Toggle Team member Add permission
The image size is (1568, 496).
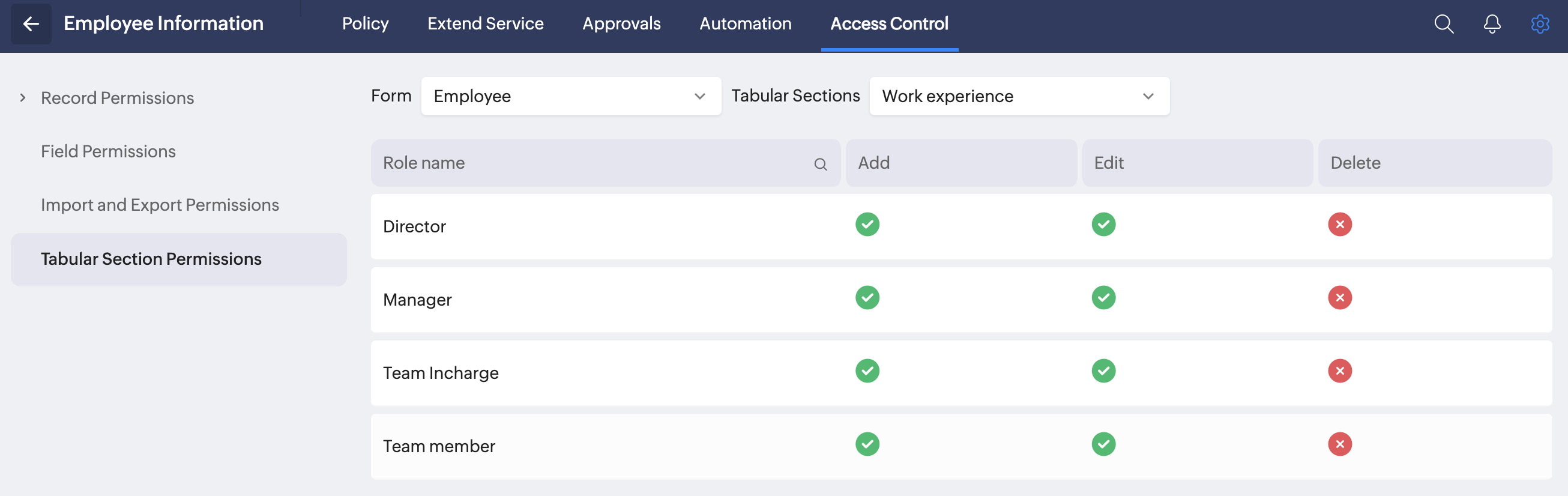pos(867,444)
